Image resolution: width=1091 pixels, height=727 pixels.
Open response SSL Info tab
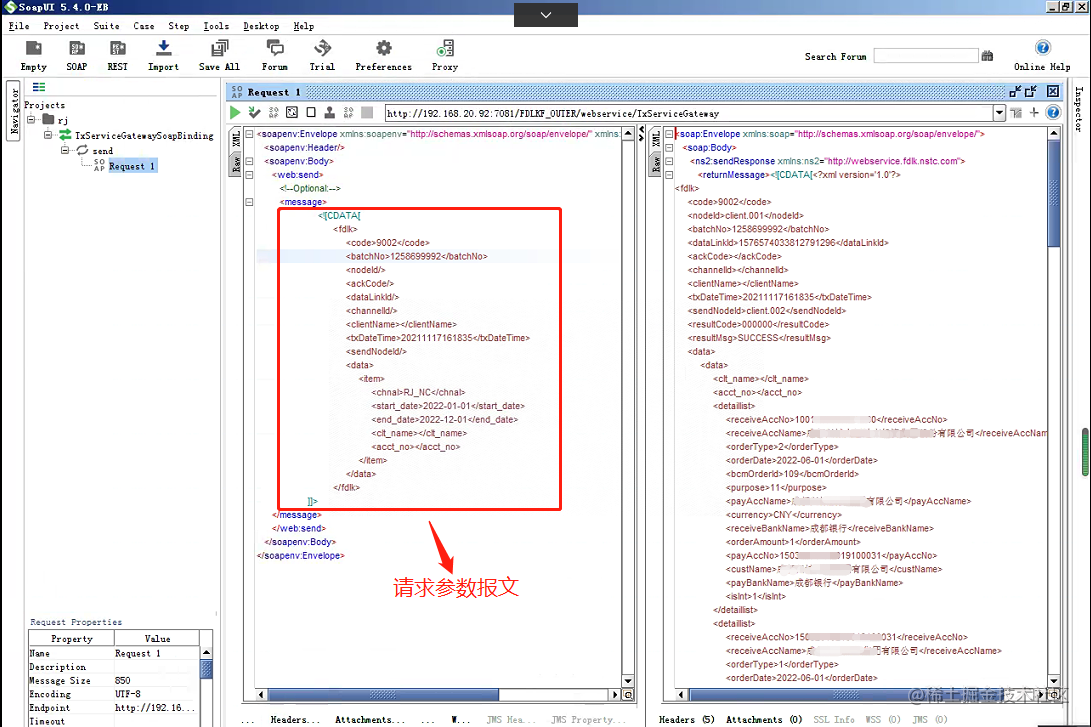pos(834,719)
